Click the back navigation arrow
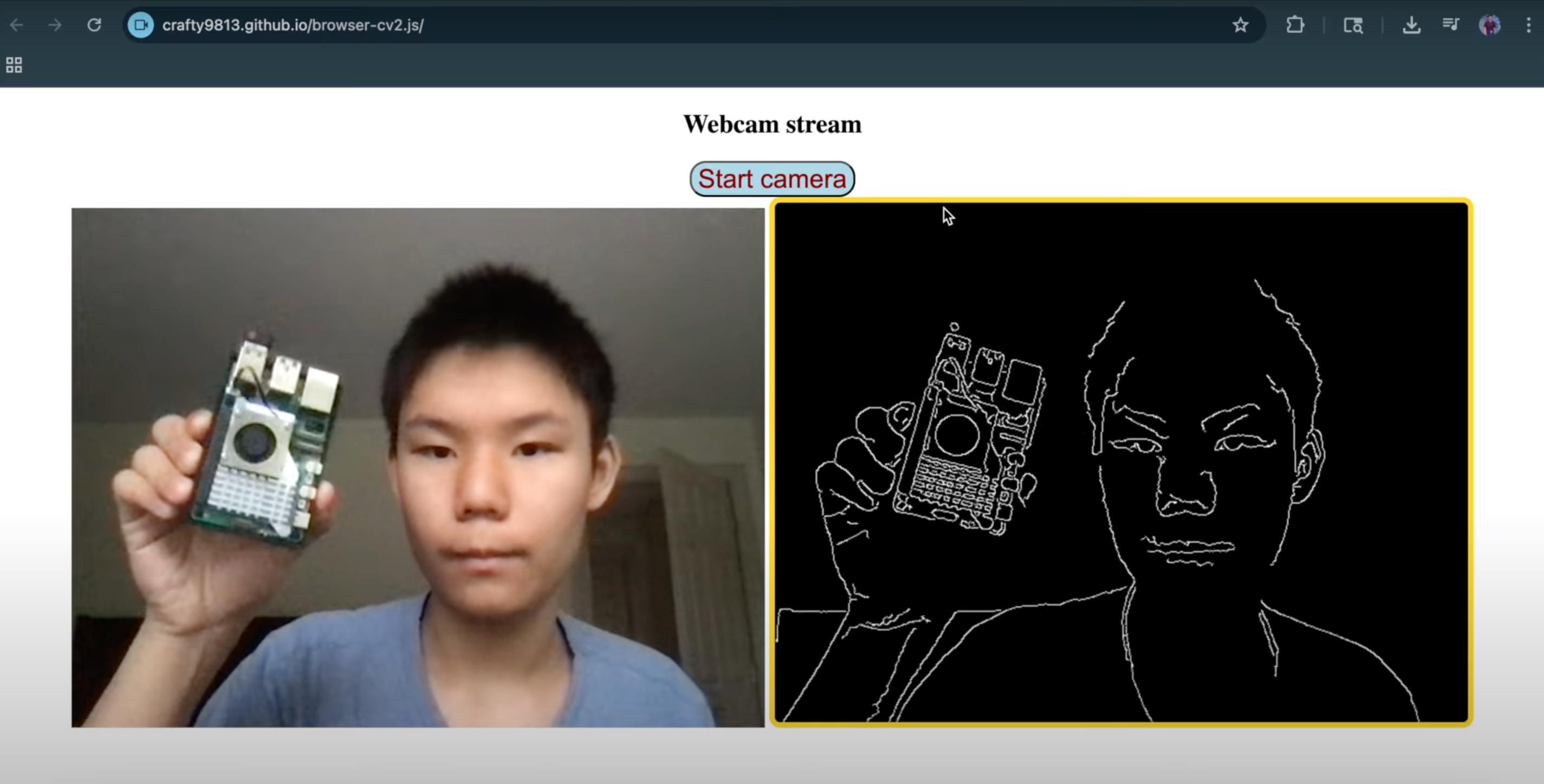 click(16, 25)
